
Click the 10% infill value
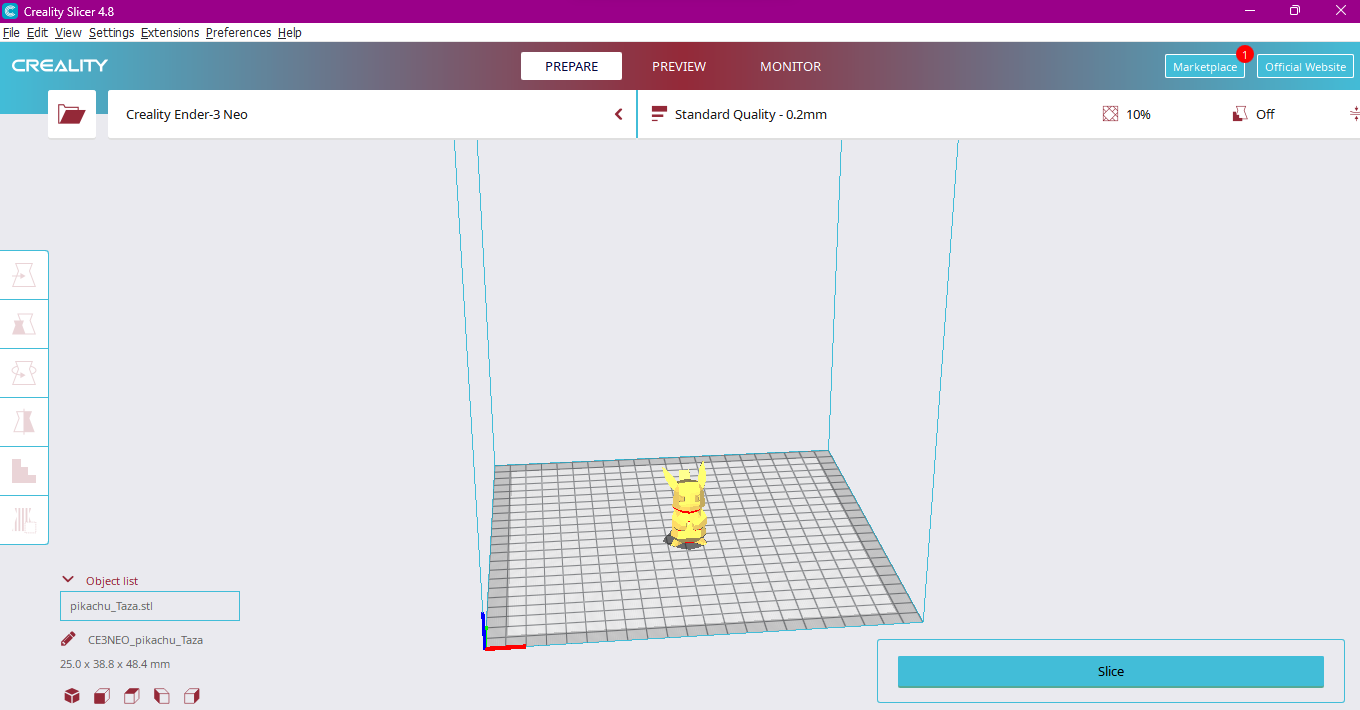[x=1138, y=114]
